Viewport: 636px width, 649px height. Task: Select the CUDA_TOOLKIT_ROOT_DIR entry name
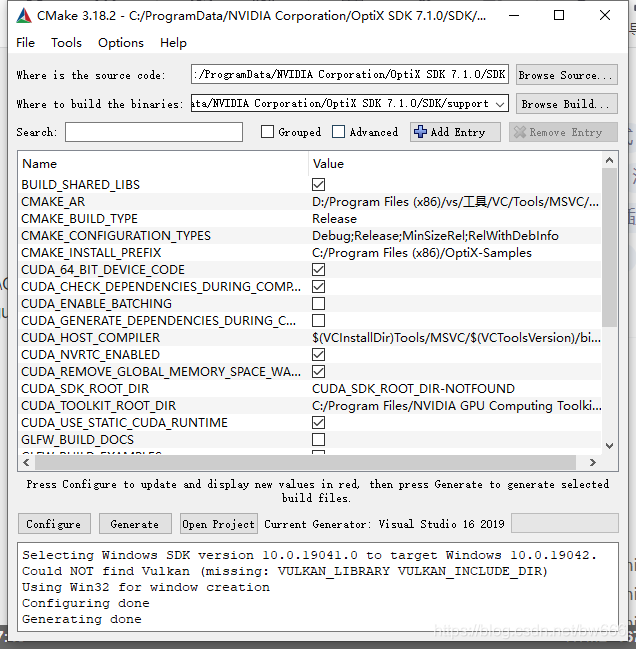[x=98, y=406]
